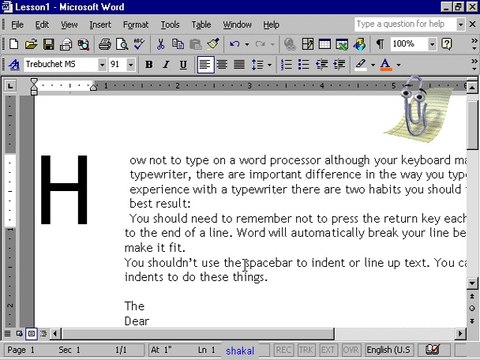Run Spelling and Grammar check
The width and height of the screenshot is (480, 360).
click(x=139, y=44)
